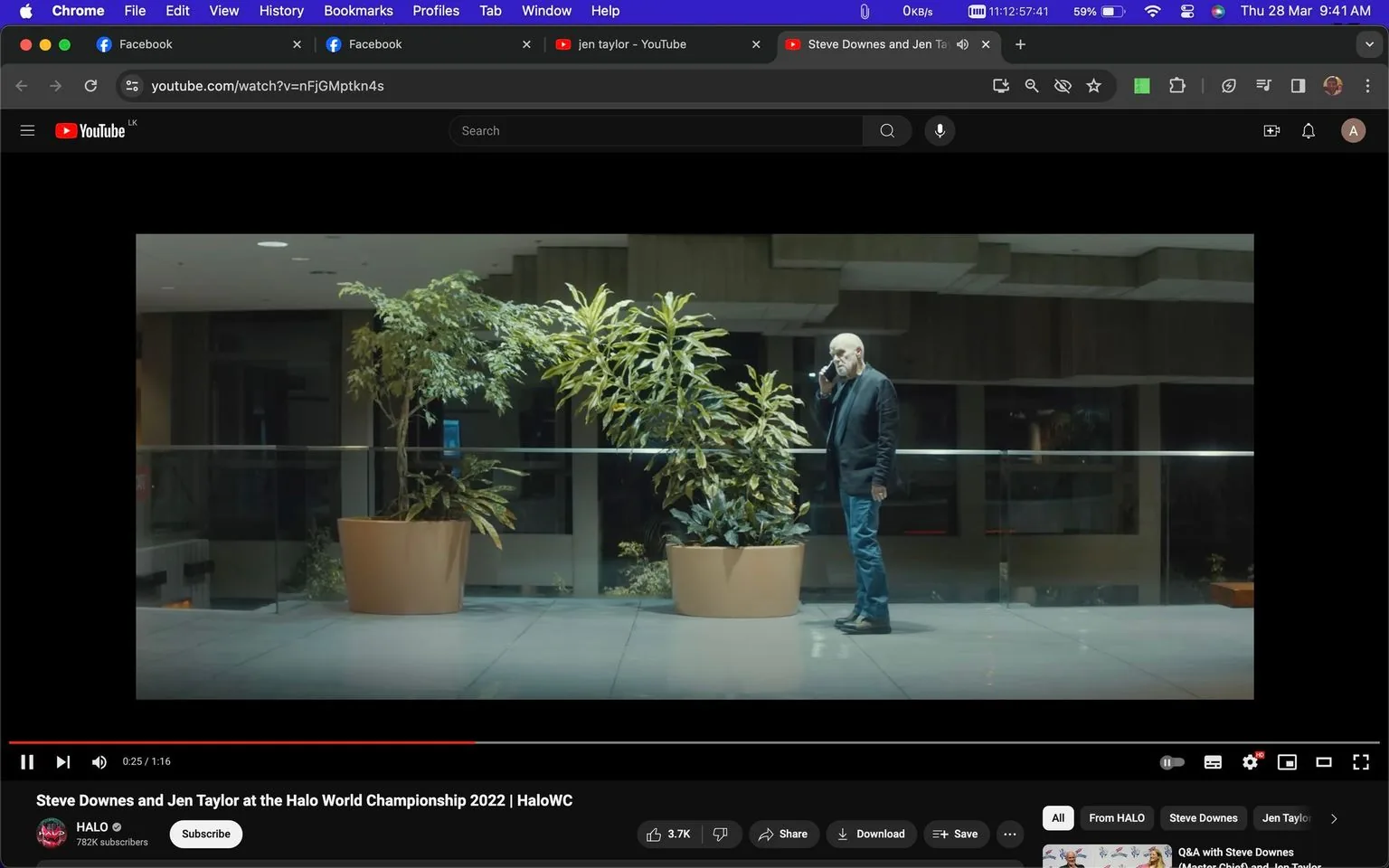Screen dimensions: 1389x868
Task: Mute the video volume
Action: tap(99, 761)
